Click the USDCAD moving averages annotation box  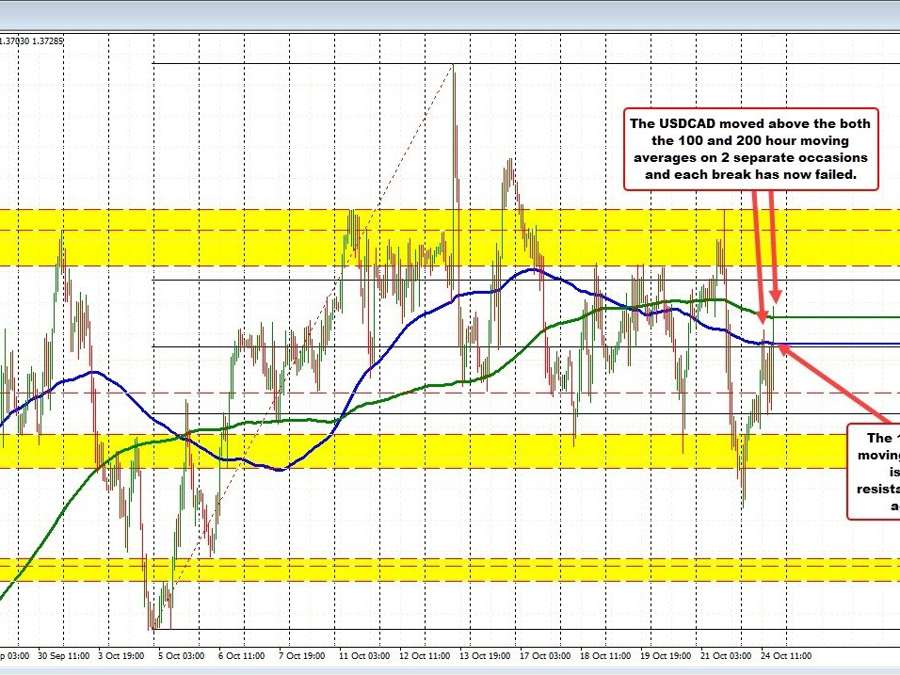pos(750,149)
